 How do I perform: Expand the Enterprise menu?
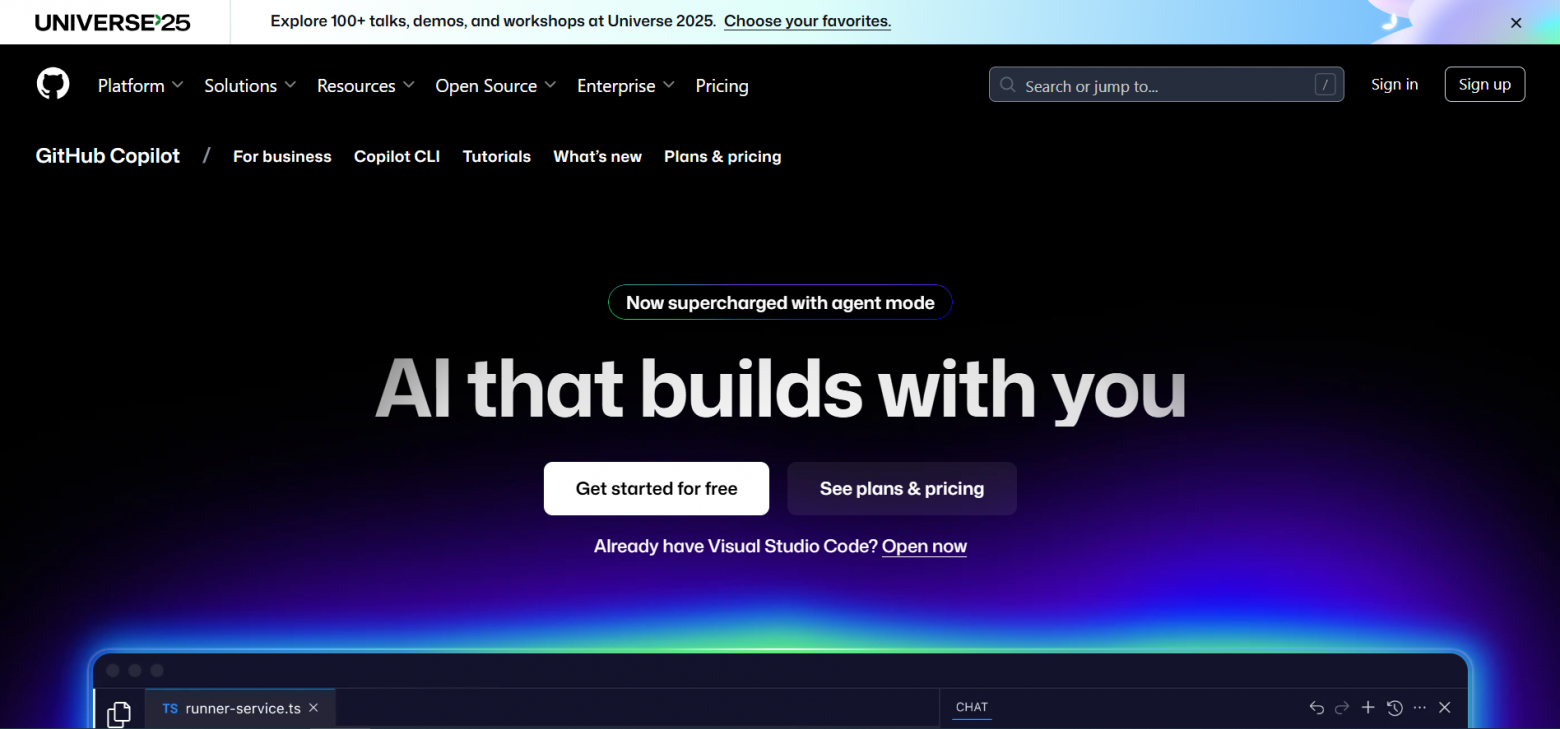pos(626,86)
